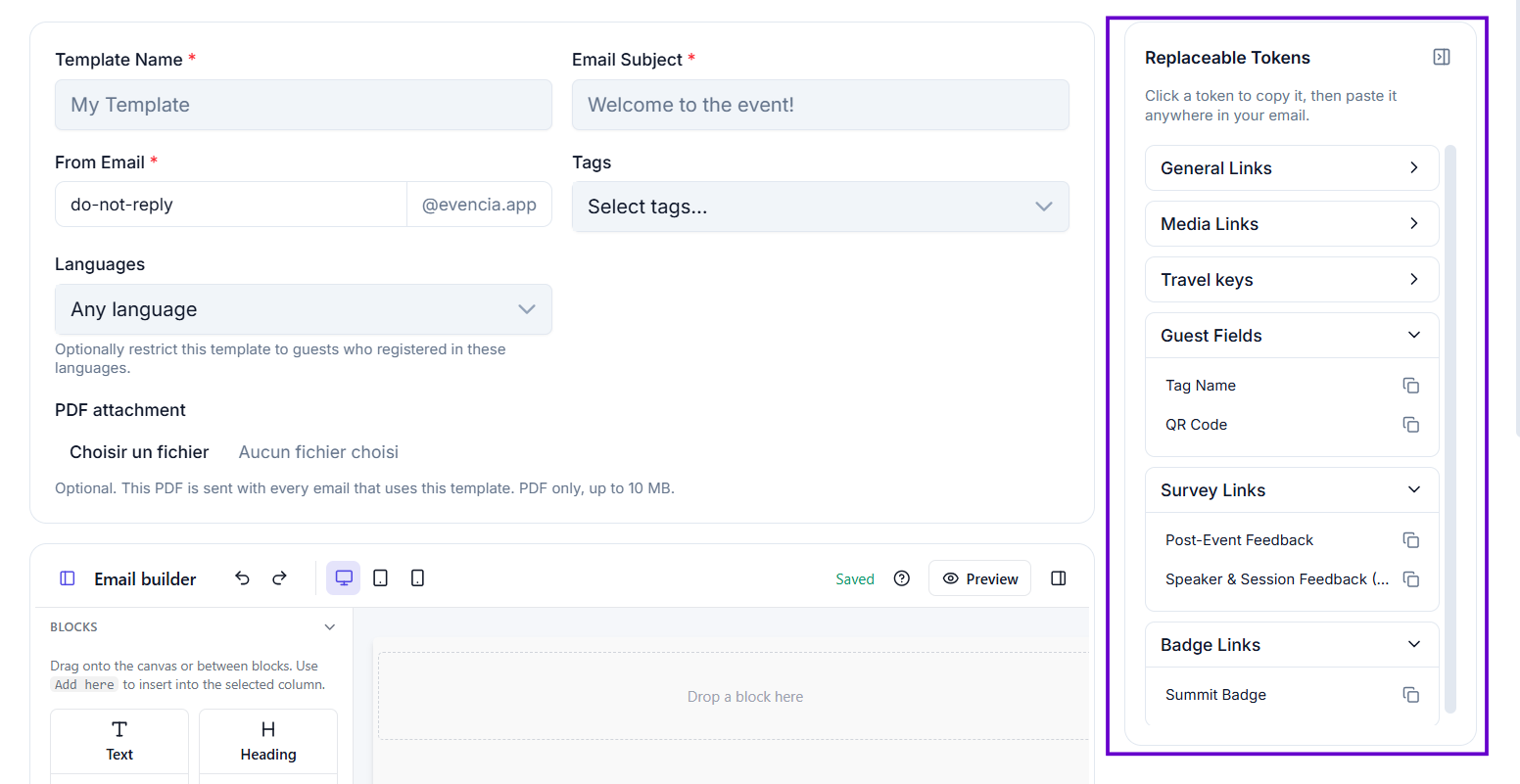Collapse the Badge Links section
This screenshot has width=1520, height=784.
click(x=1292, y=645)
